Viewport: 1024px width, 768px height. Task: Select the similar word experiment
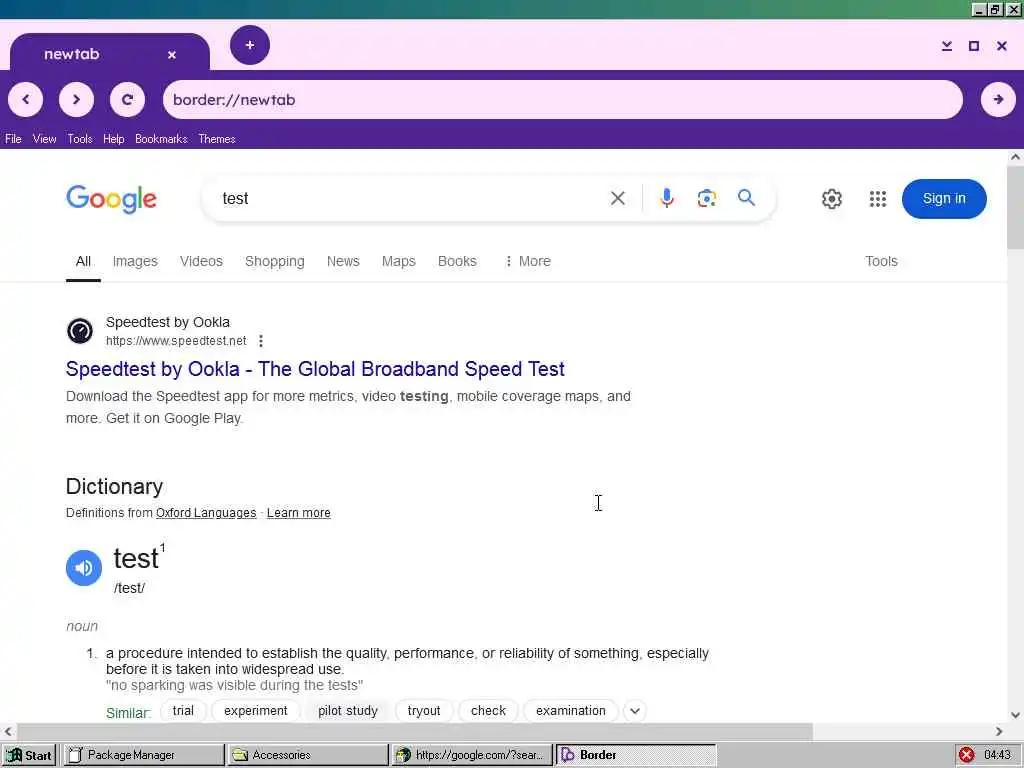tap(255, 711)
